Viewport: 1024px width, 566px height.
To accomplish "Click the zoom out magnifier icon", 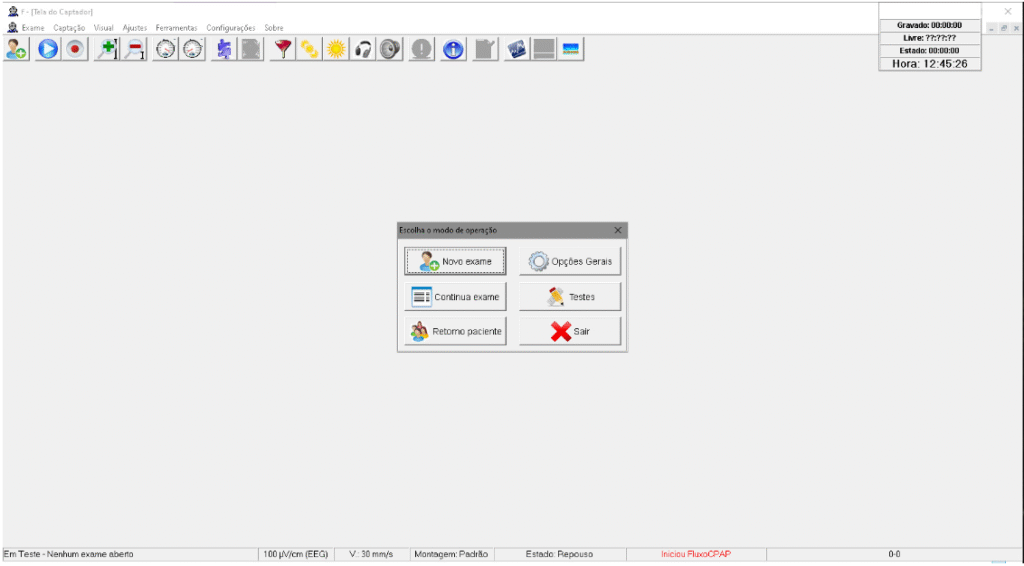I will 134,49.
